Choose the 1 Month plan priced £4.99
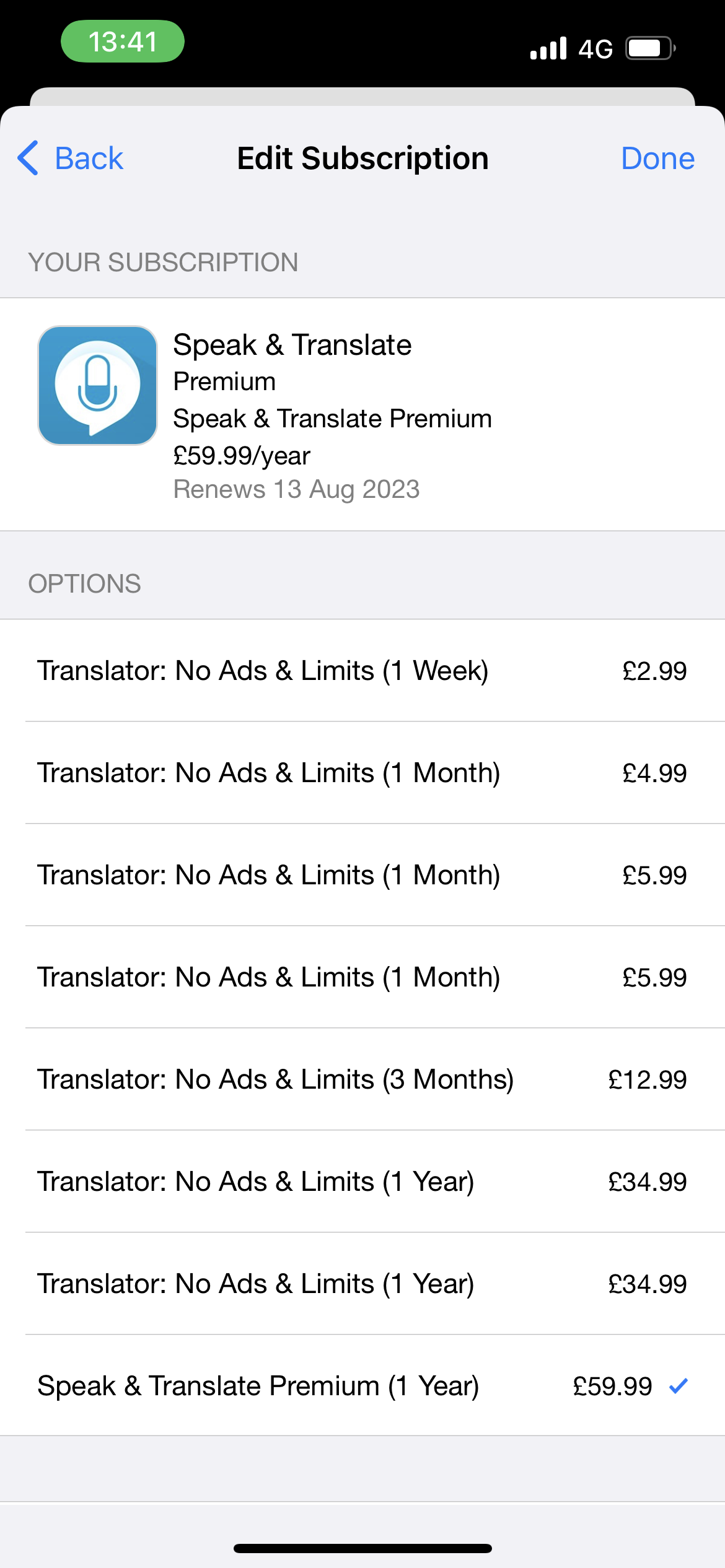Viewport: 725px width, 1568px height. 362,773
